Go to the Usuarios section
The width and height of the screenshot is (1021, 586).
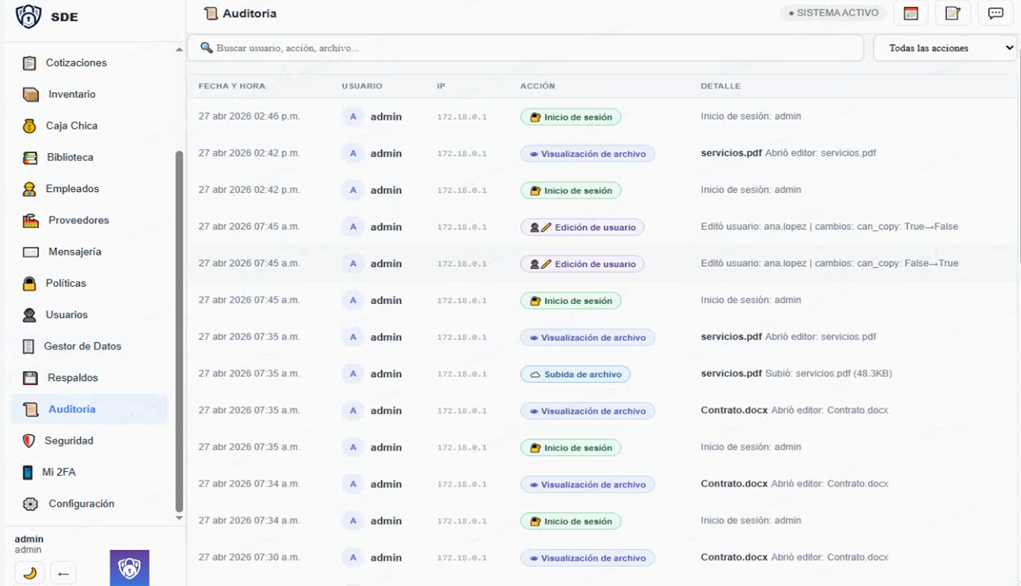[66, 315]
